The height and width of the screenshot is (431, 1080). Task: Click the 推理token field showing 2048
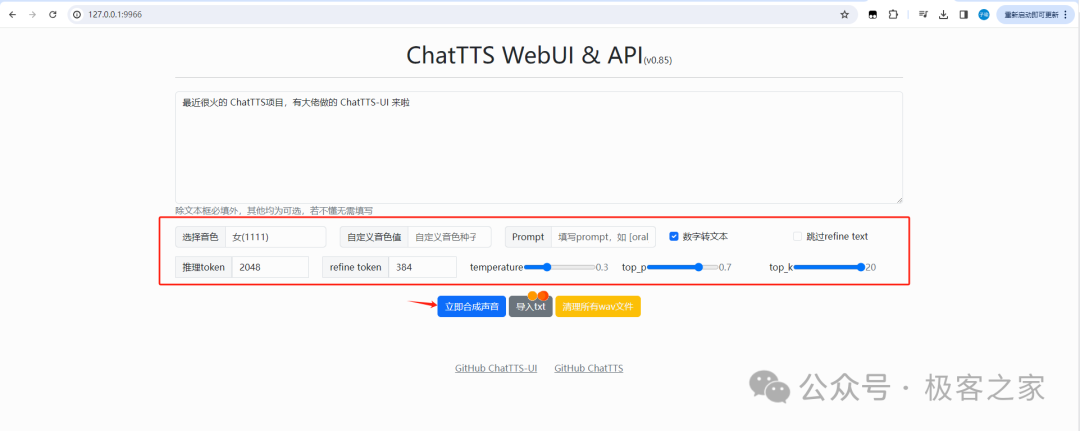pos(270,267)
